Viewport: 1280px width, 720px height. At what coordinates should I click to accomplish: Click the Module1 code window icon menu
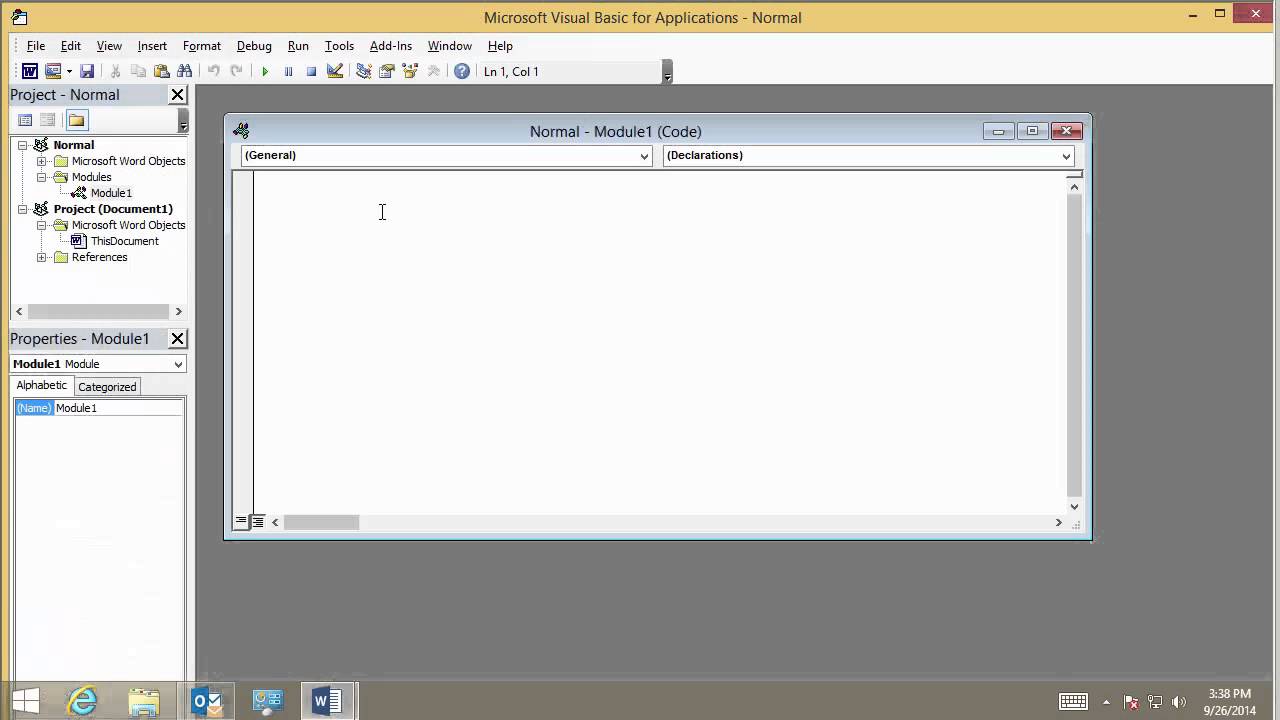click(241, 131)
